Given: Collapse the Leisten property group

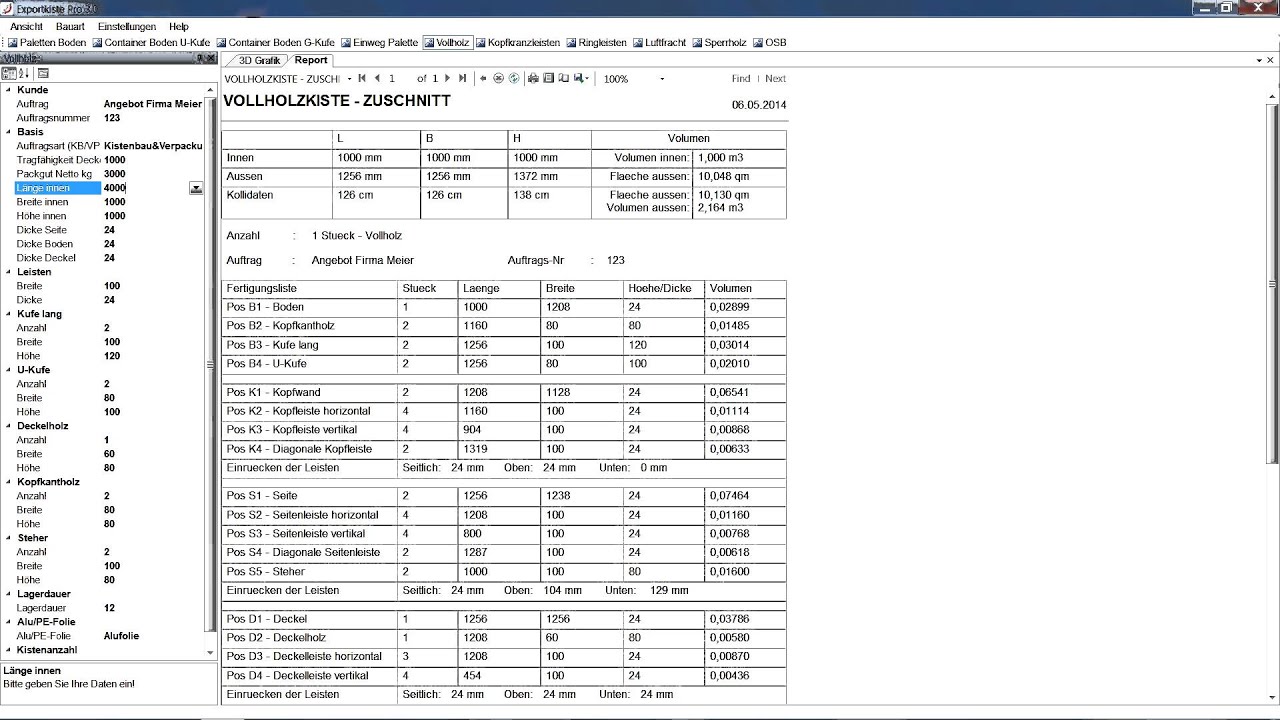Looking at the screenshot, I should tap(9, 272).
